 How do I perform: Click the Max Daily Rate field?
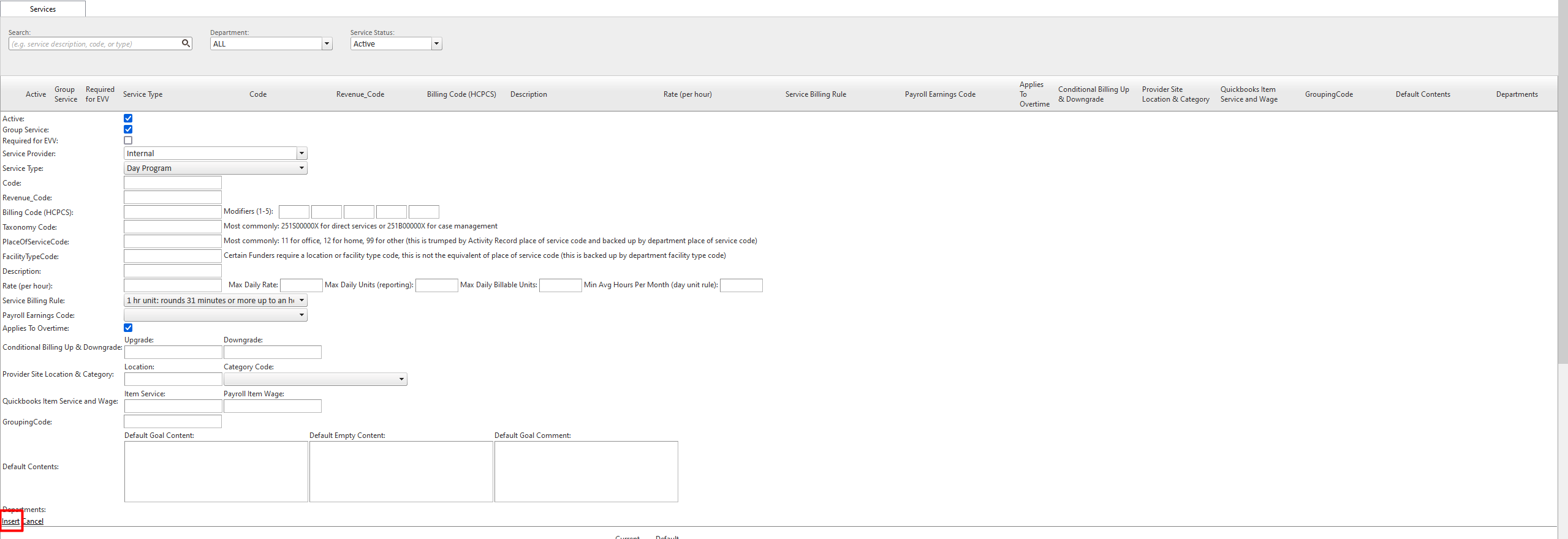301,285
